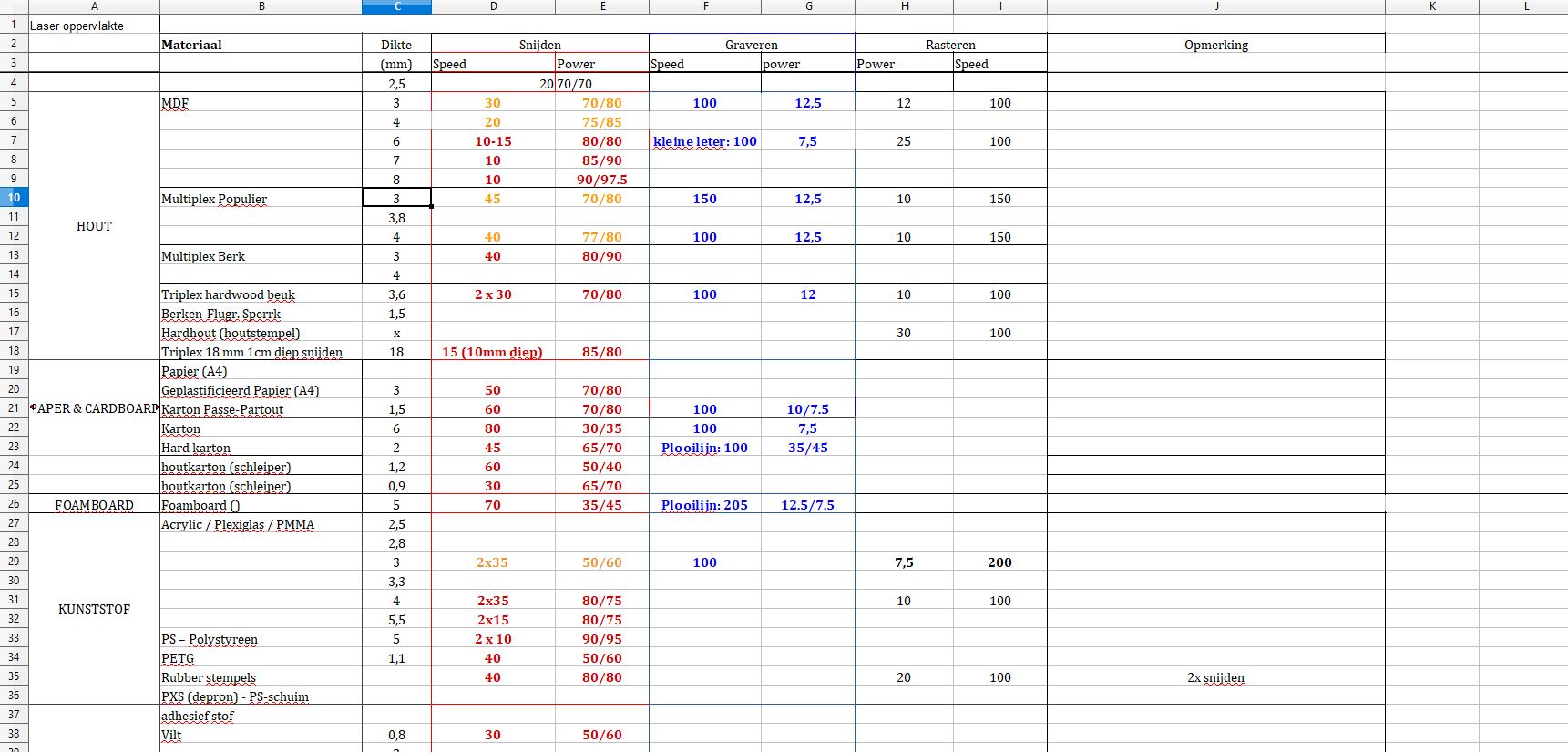Select the '5,5' thickness cell
The image size is (1568, 753).
(x=396, y=620)
